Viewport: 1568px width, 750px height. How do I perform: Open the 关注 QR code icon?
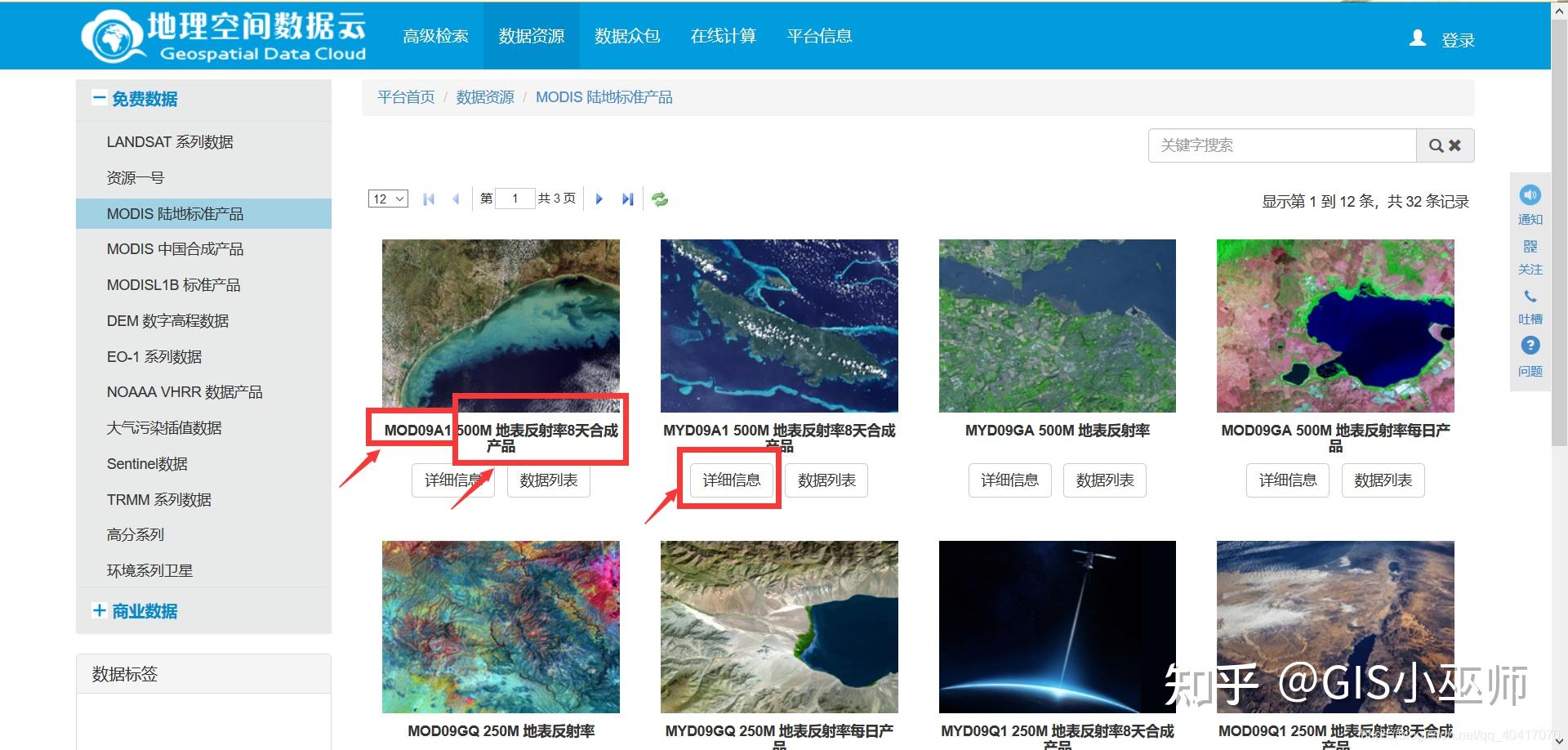[1530, 246]
